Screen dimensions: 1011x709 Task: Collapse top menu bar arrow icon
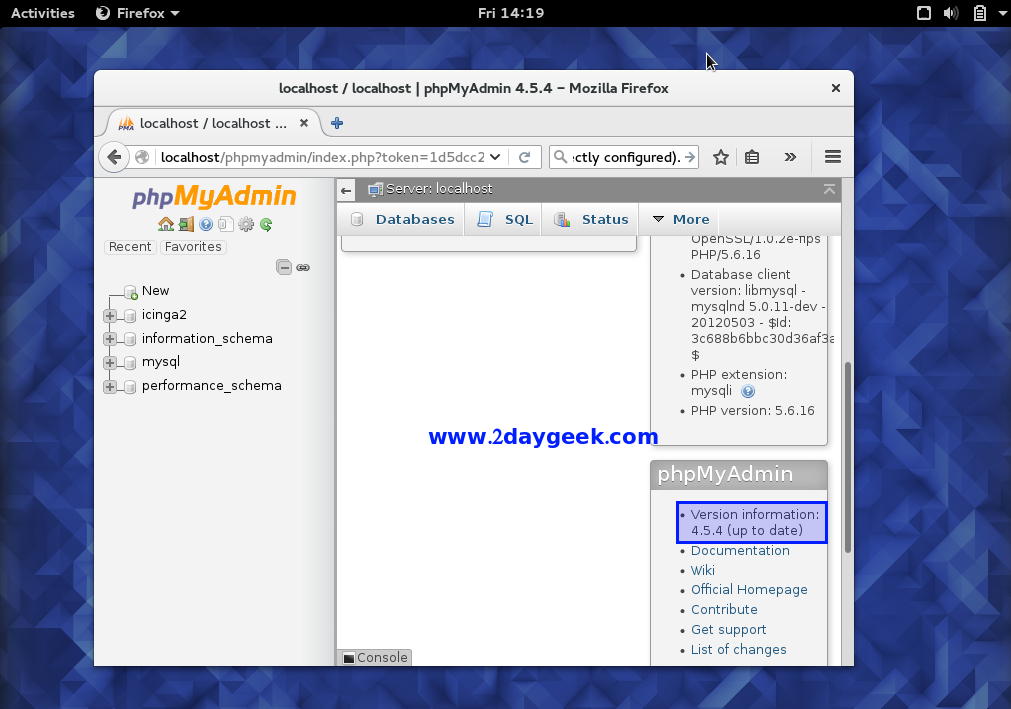tap(829, 189)
